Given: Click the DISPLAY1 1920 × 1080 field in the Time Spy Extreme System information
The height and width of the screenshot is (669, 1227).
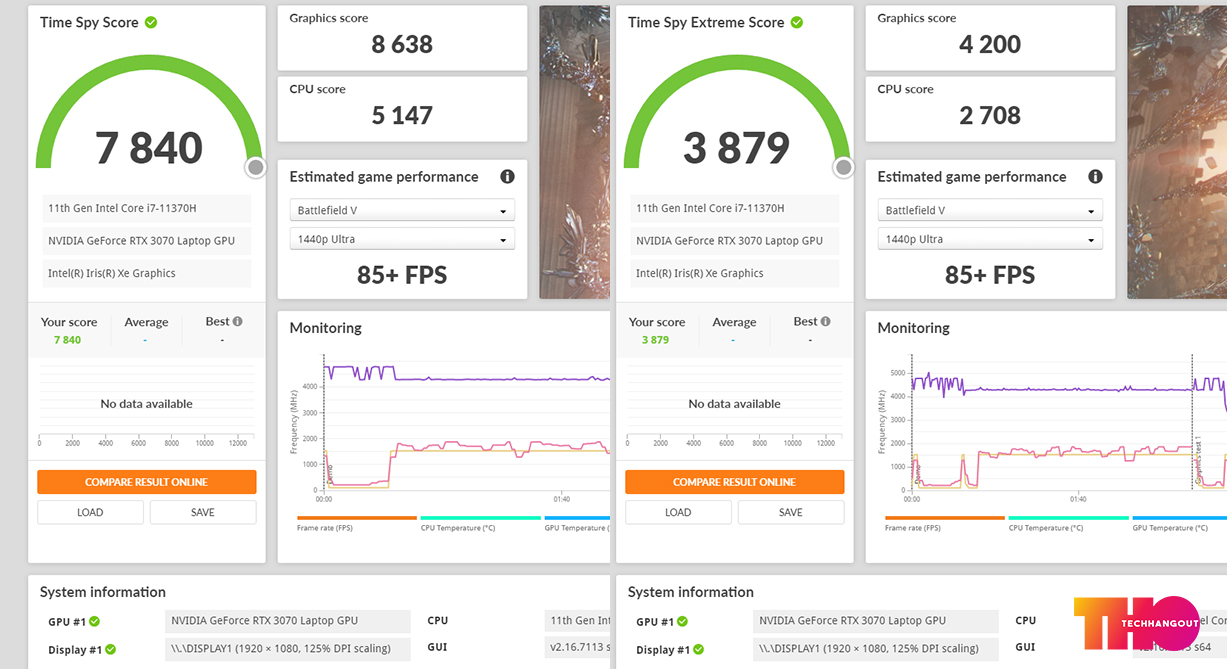Looking at the screenshot, I should 876,649.
